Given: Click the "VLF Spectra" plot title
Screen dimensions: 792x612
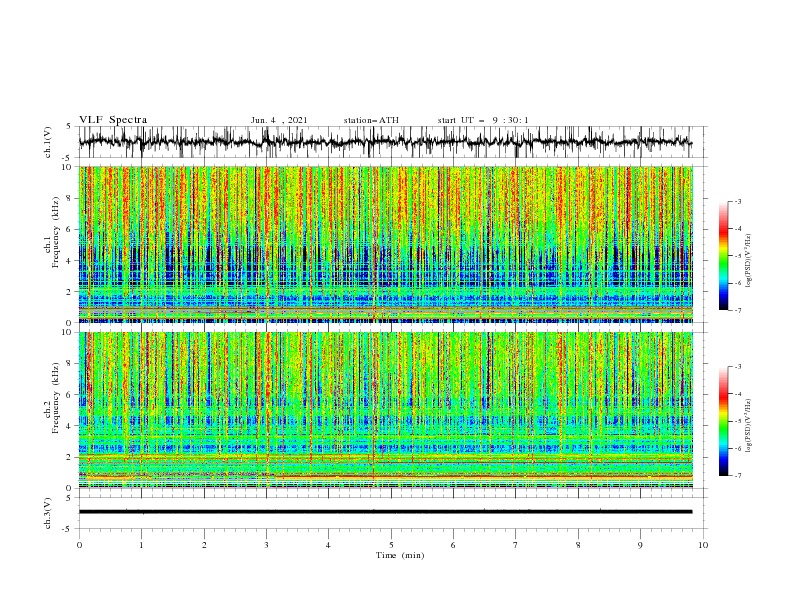Looking at the screenshot, I should (113, 120).
